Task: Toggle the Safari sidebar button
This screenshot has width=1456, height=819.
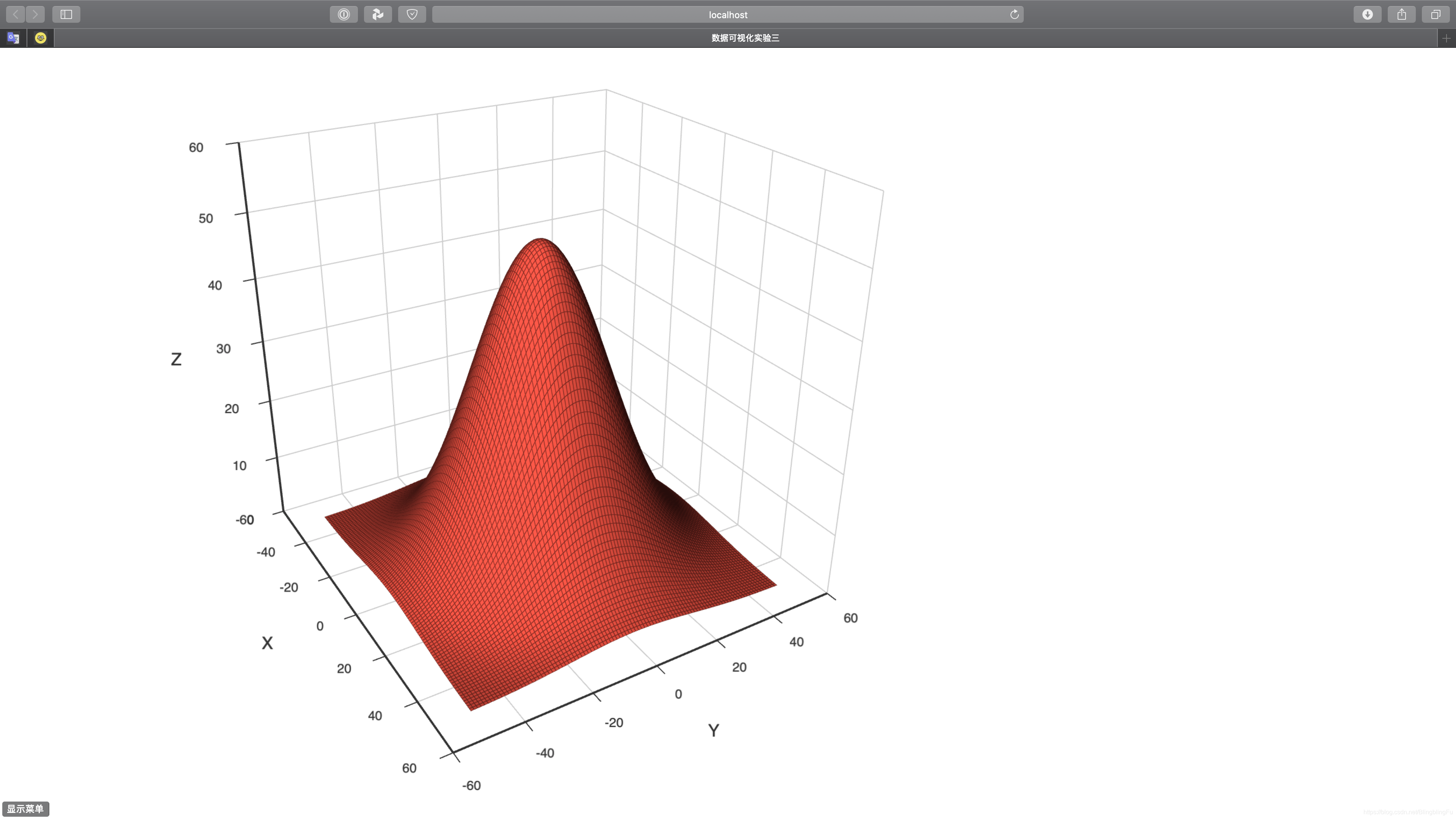Action: 66,14
